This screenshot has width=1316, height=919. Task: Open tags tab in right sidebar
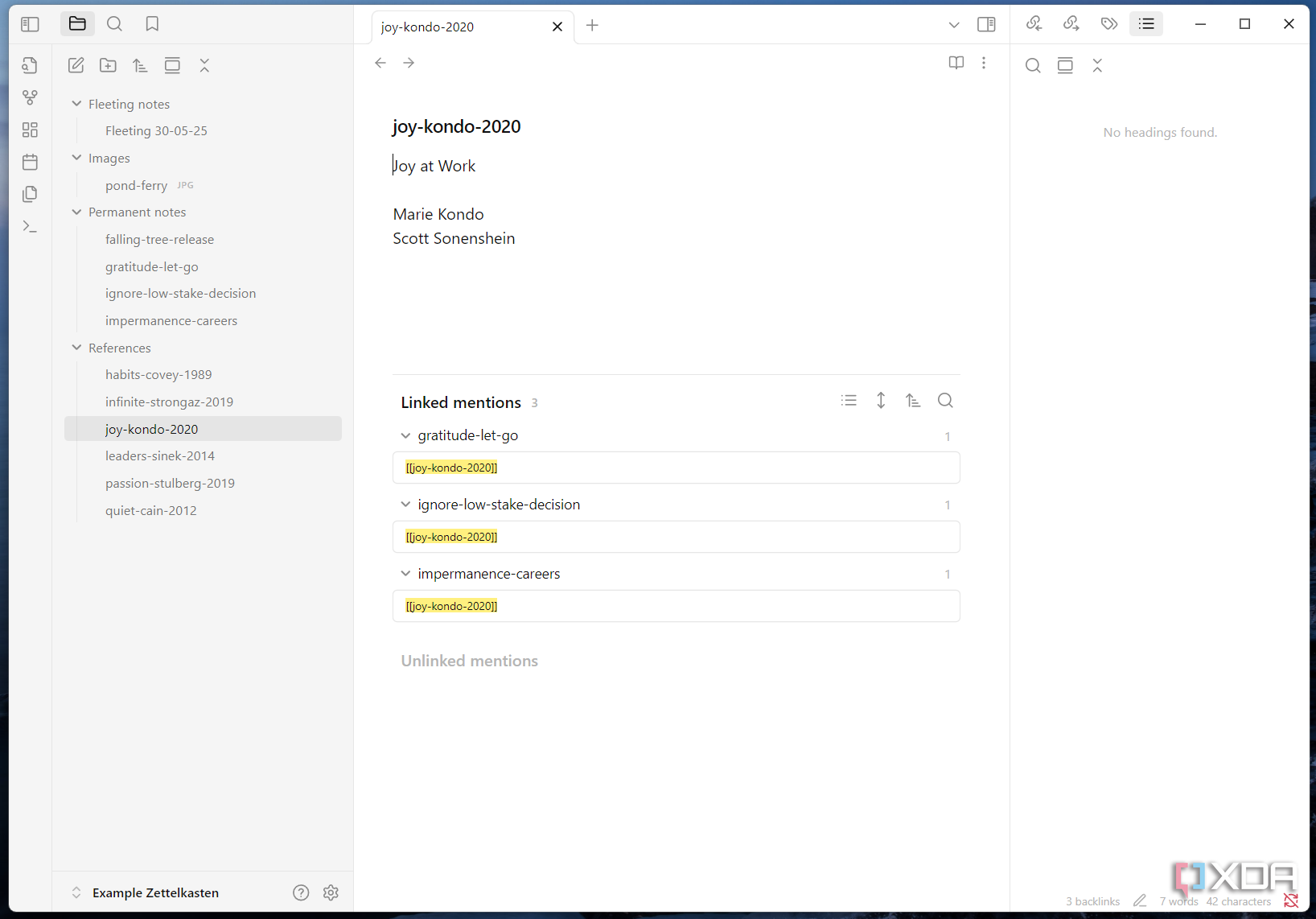tap(1109, 24)
